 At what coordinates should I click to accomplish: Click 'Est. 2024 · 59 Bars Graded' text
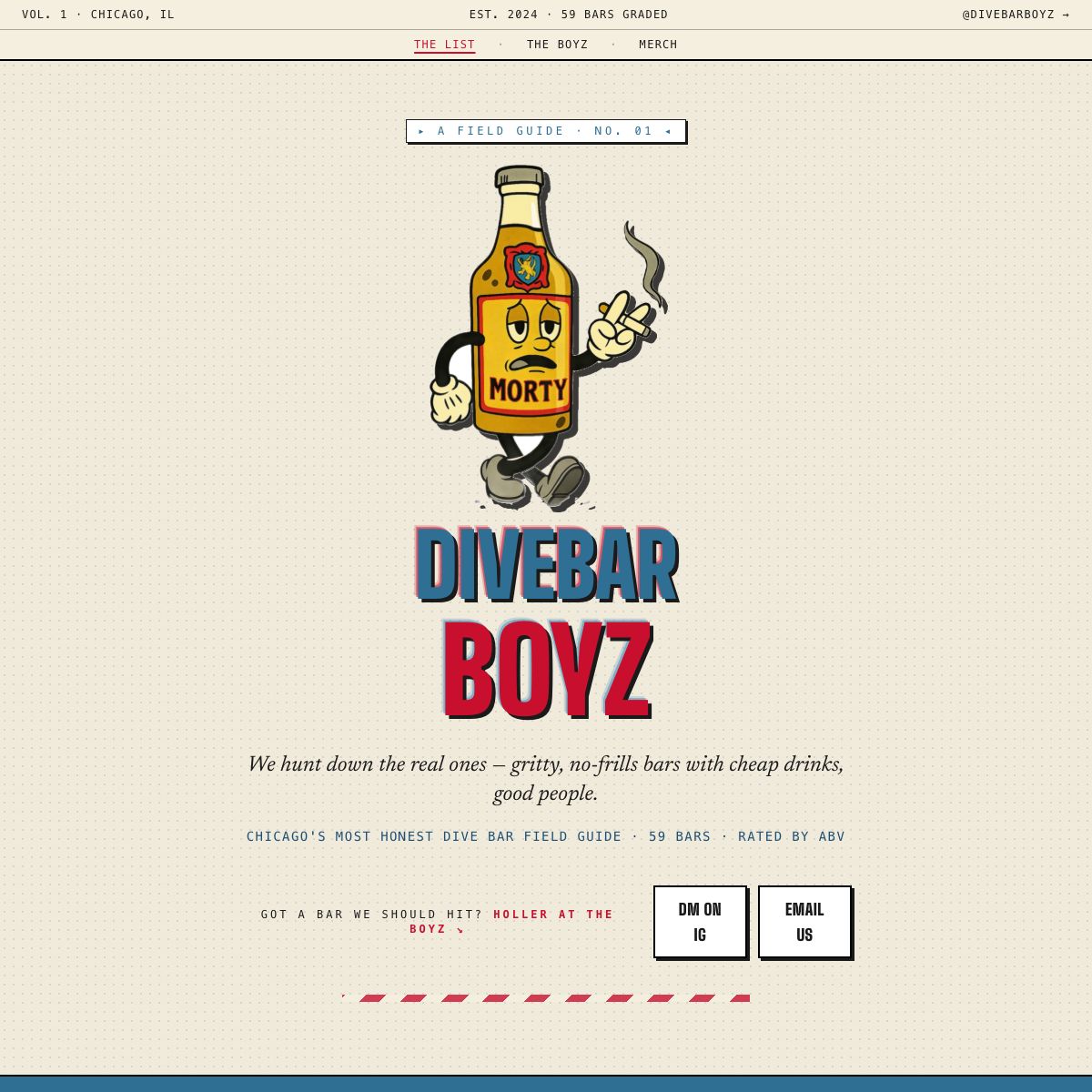[x=569, y=15]
